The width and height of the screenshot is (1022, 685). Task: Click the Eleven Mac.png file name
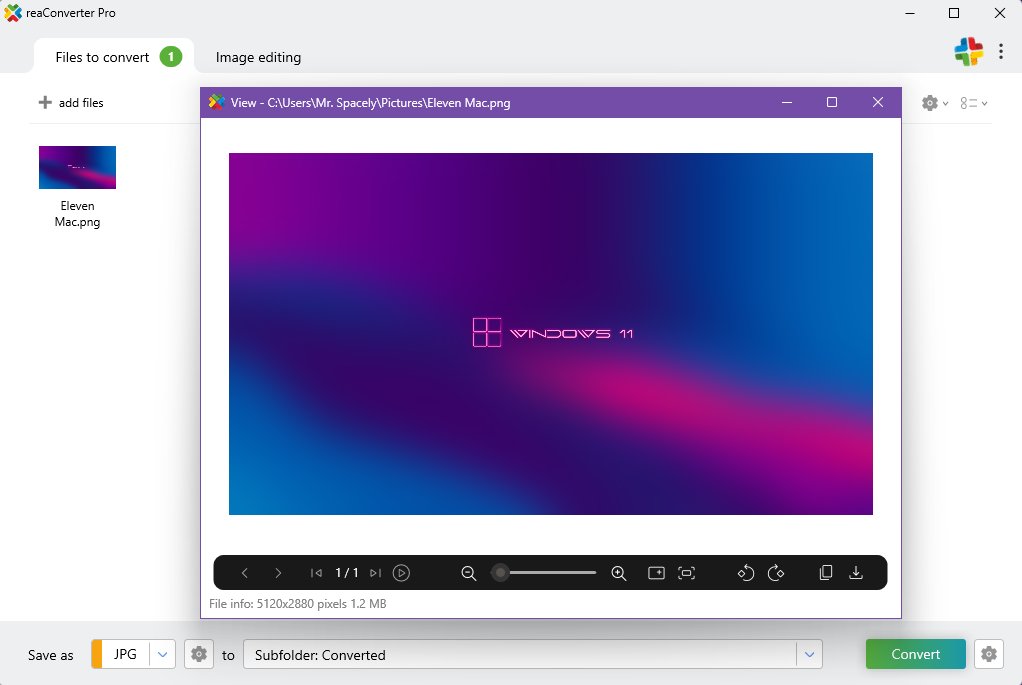coord(78,214)
